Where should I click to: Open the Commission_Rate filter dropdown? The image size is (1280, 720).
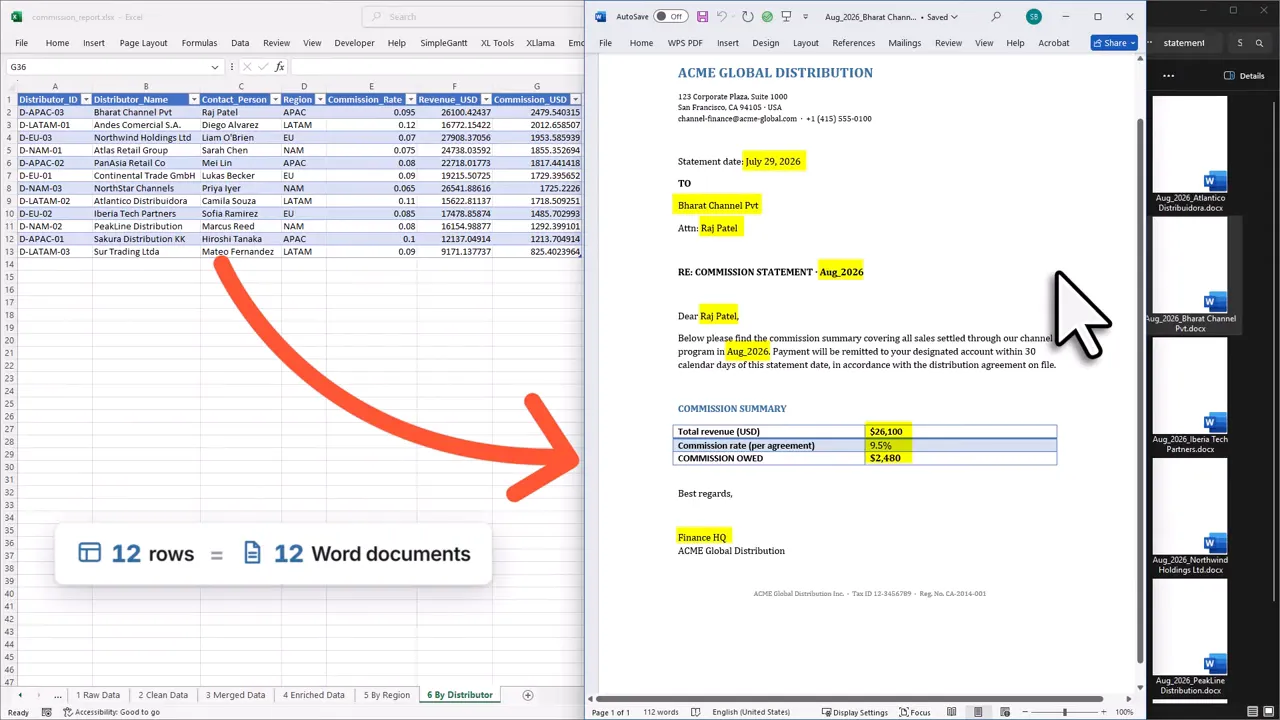point(410,100)
